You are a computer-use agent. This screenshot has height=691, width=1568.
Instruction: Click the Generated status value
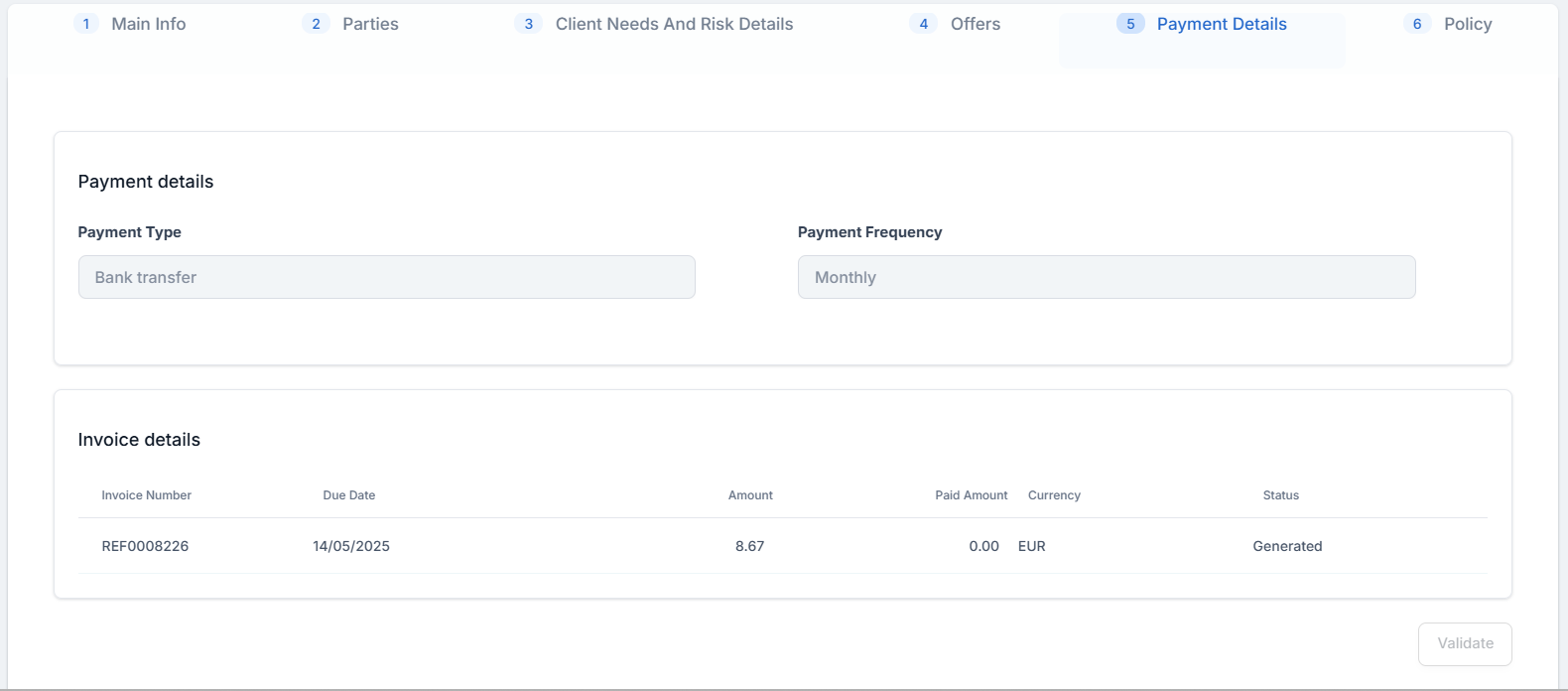coord(1287,546)
